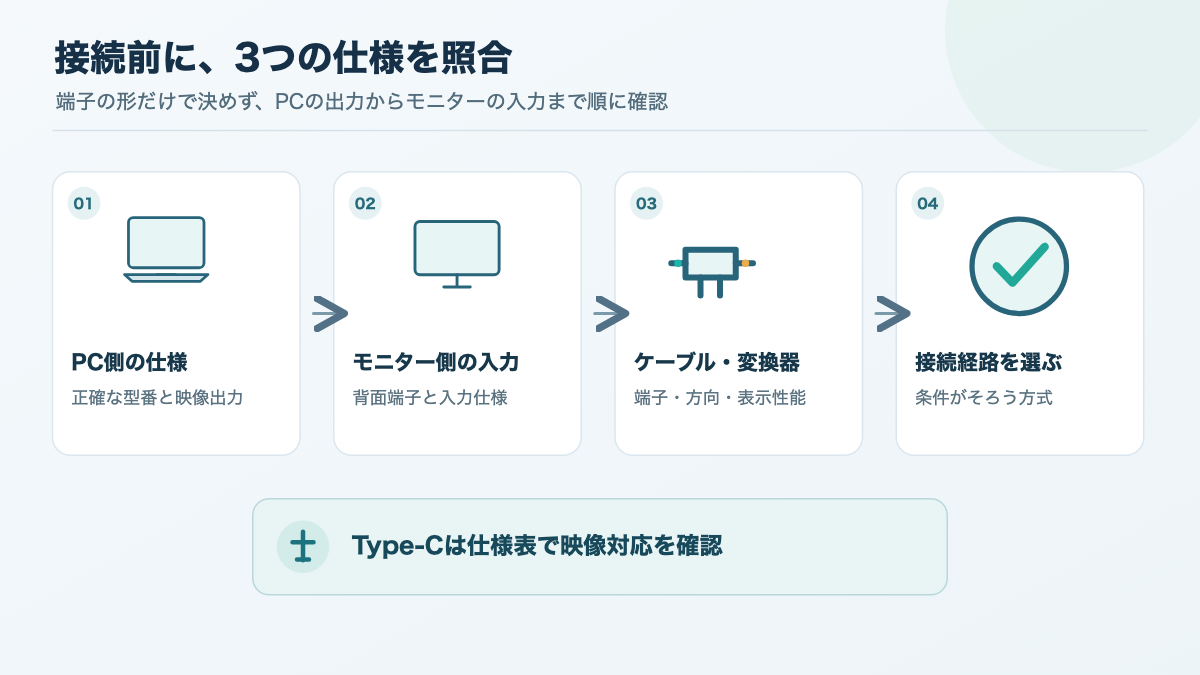Screen dimensions: 1200x675
Task: Click the text 'Type-Cは仕様表で映像対応を確認'
Action: (536, 546)
